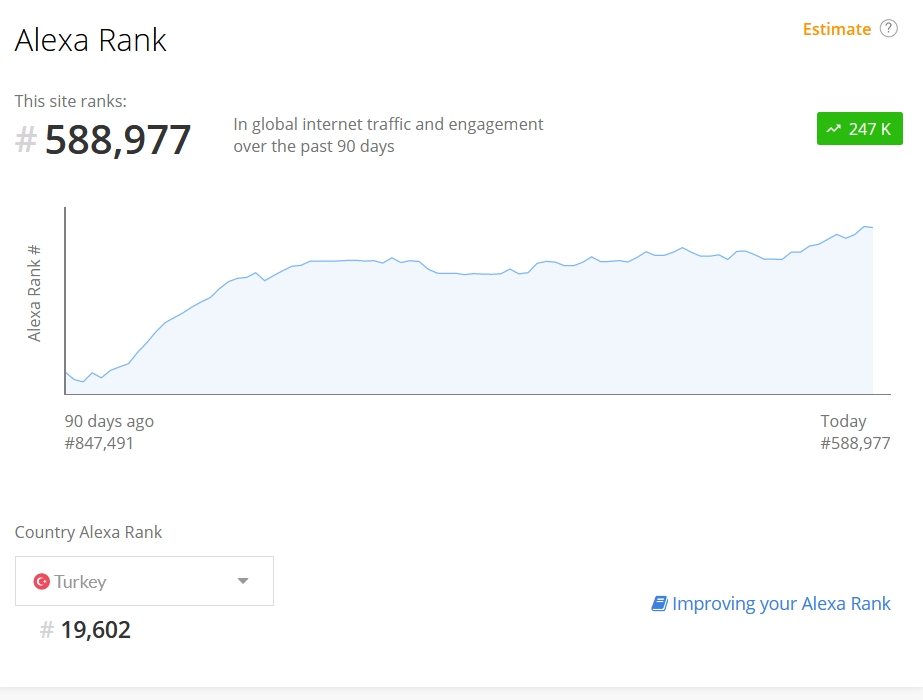Click the lowest dip at chart start
The image size is (923, 700).
pos(83,381)
